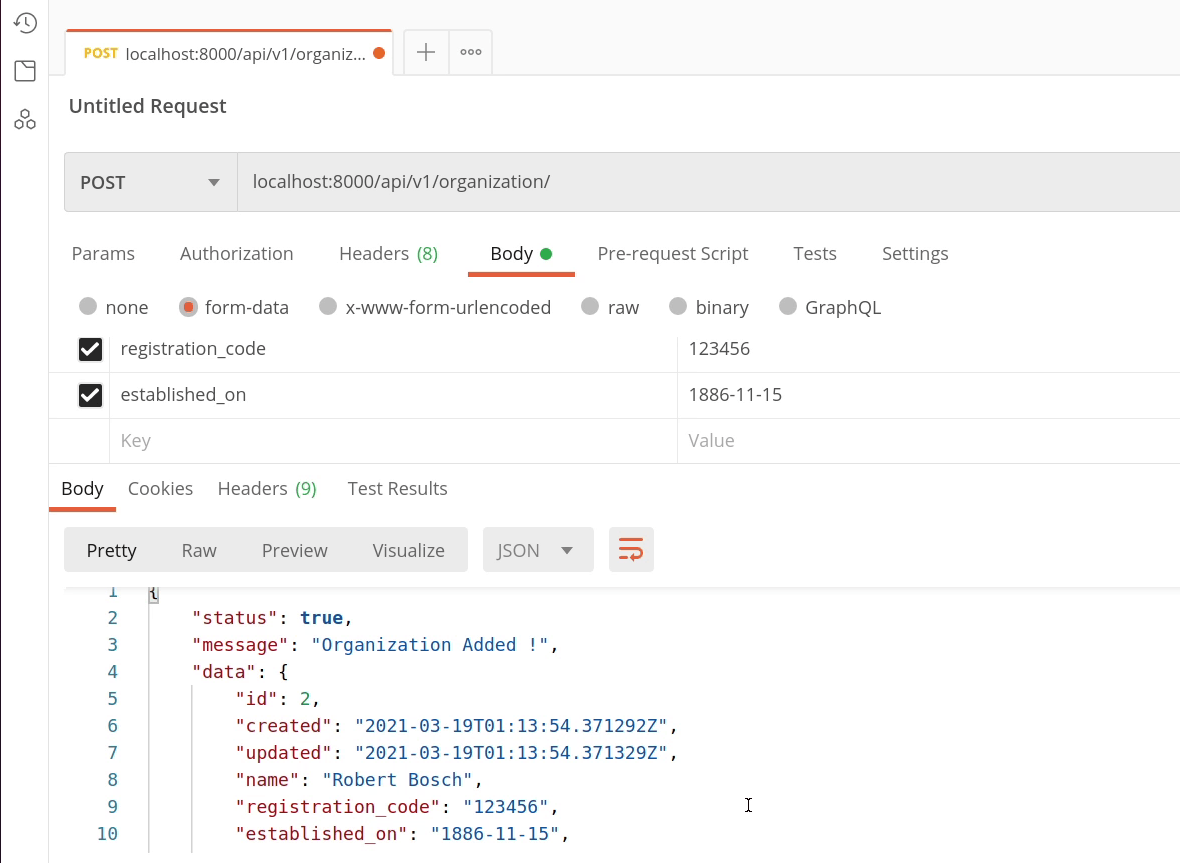
Task: Open the POST method dropdown
Action: (x=150, y=182)
